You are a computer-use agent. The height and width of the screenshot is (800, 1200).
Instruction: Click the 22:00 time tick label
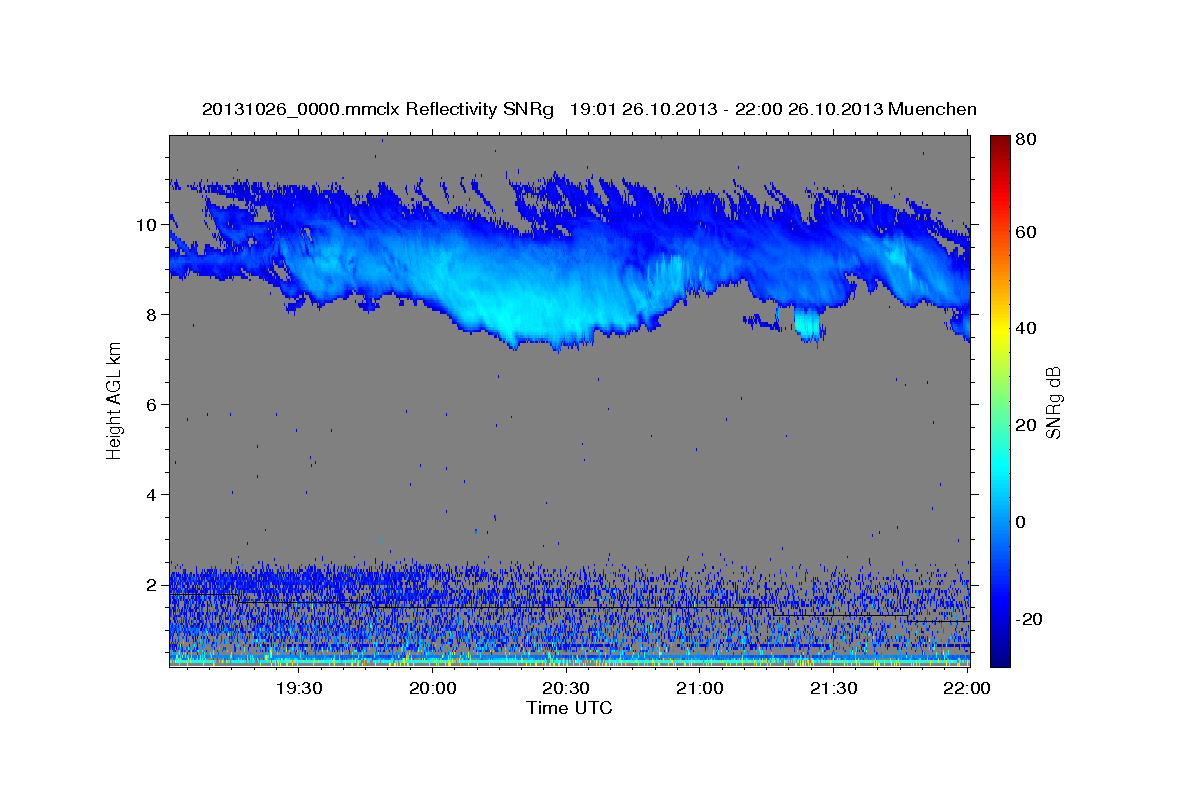pos(967,689)
